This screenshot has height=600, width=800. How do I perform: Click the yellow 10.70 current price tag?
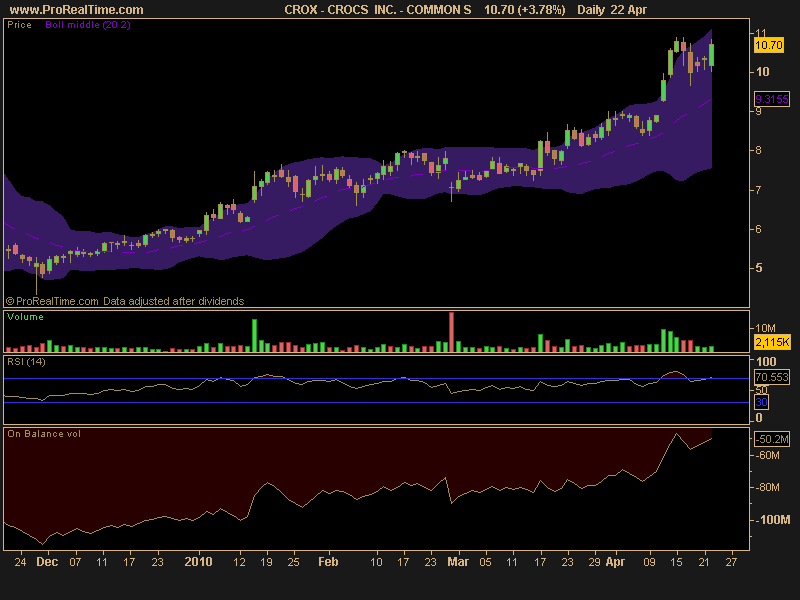pyautogui.click(x=768, y=45)
